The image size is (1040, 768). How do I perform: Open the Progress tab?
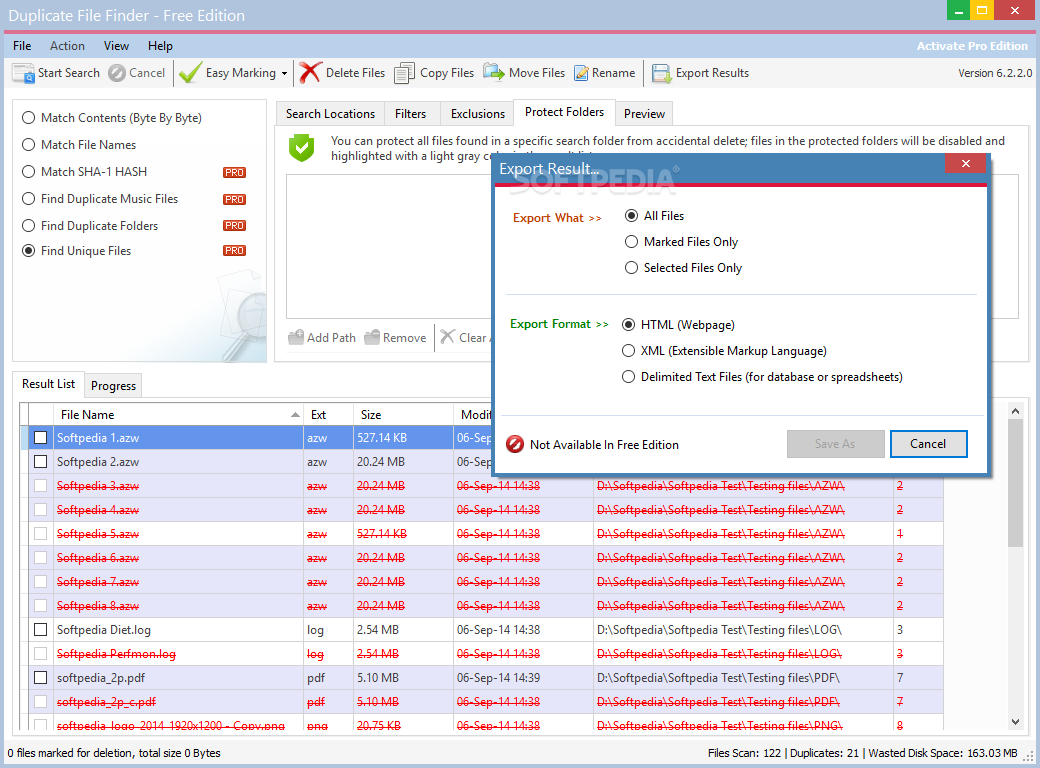[113, 386]
